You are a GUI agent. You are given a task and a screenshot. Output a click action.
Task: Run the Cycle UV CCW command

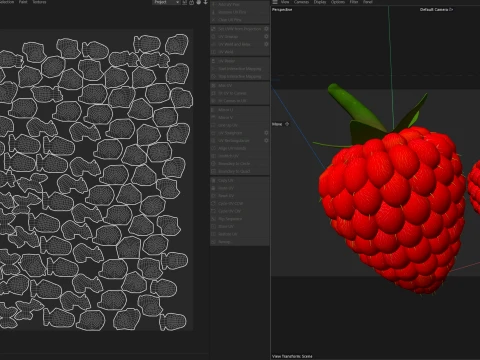(x=239, y=203)
